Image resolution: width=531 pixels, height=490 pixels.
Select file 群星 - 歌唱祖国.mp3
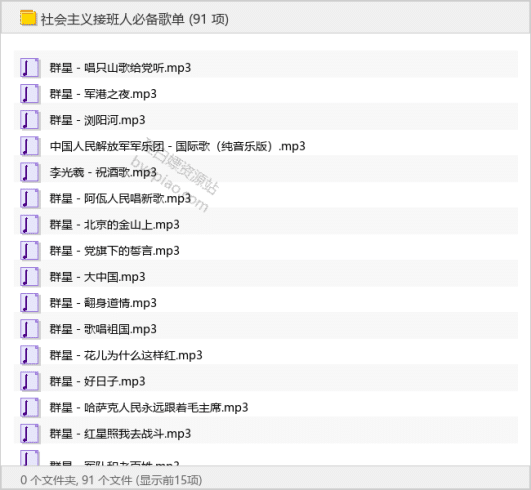click(x=266, y=329)
